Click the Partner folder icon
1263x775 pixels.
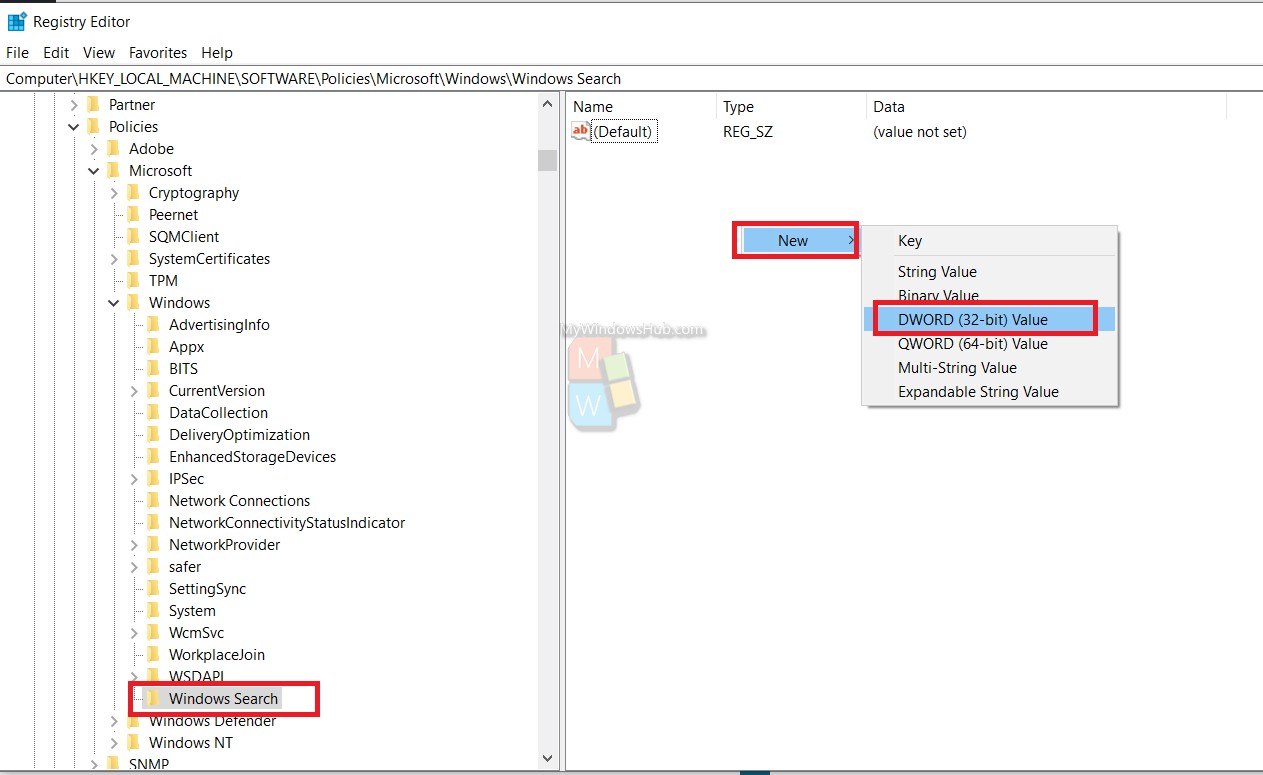[94, 104]
